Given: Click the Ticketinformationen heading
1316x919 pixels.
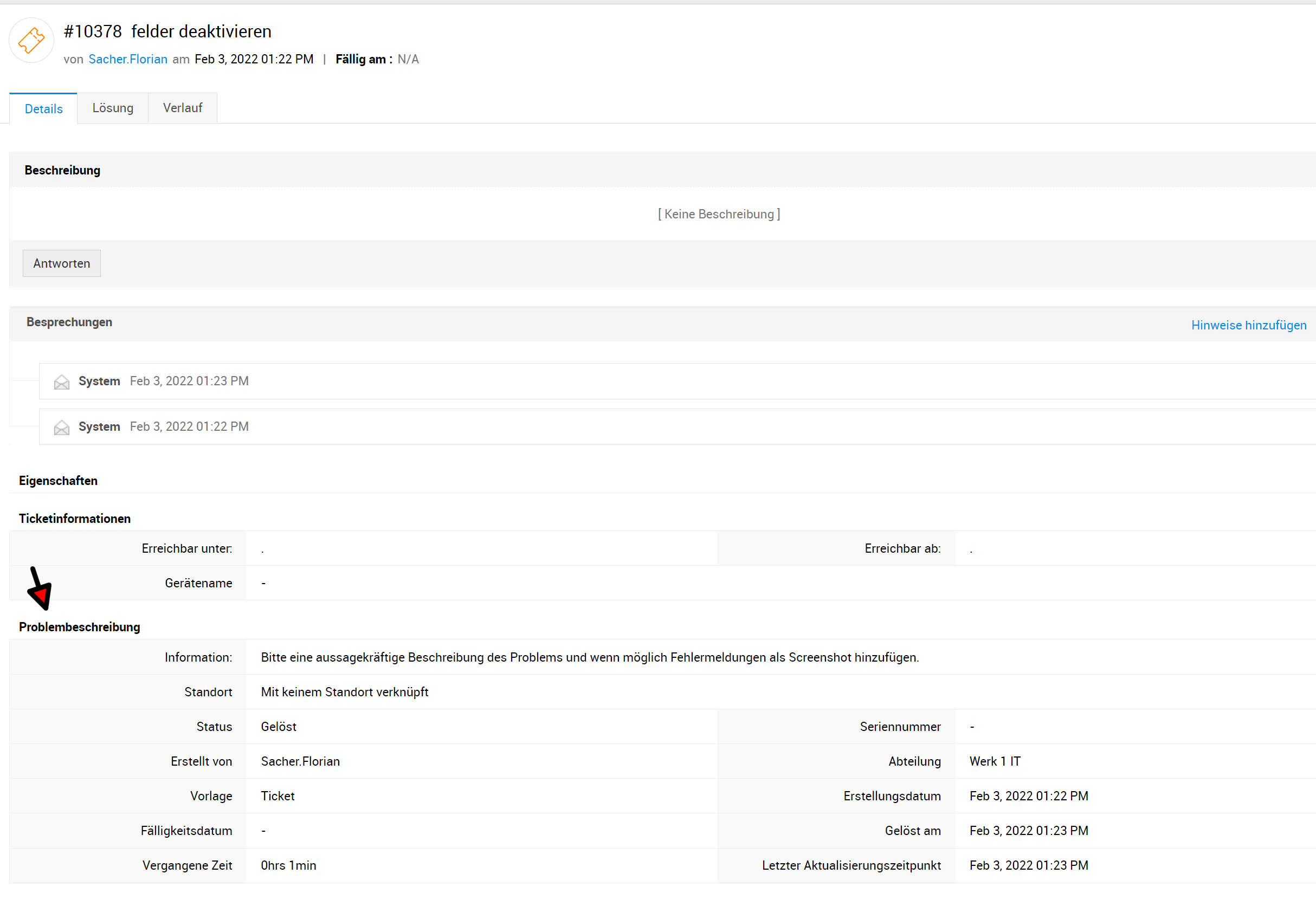Looking at the screenshot, I should (x=74, y=519).
